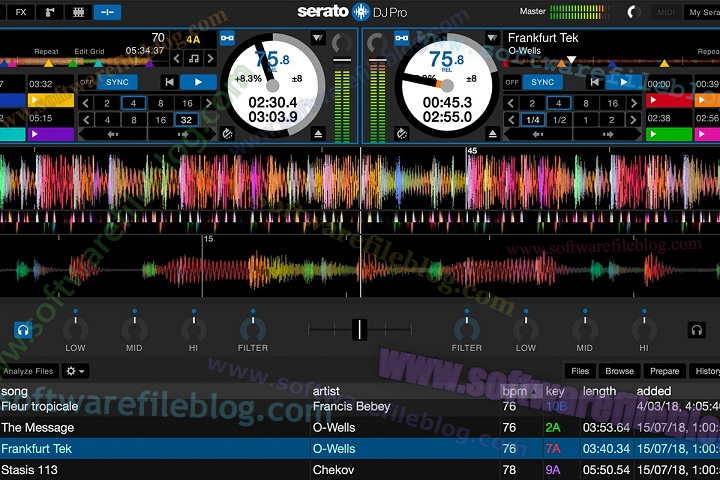The height and width of the screenshot is (480, 720).
Task: Click the Serato round waveform logo
Action: click(x=361, y=12)
